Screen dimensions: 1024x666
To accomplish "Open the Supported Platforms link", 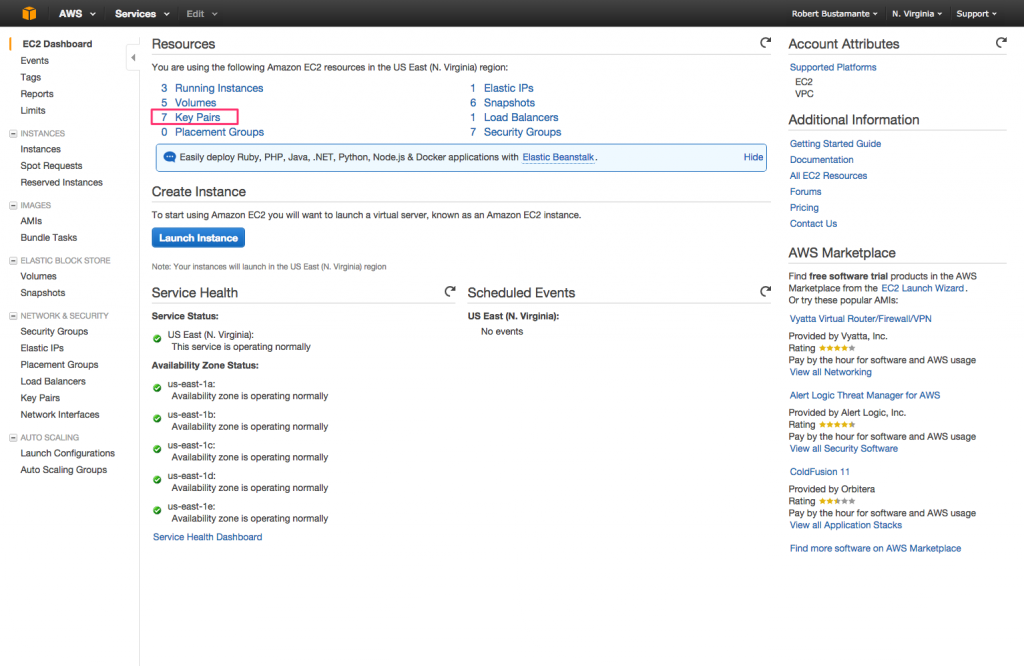I will click(833, 67).
